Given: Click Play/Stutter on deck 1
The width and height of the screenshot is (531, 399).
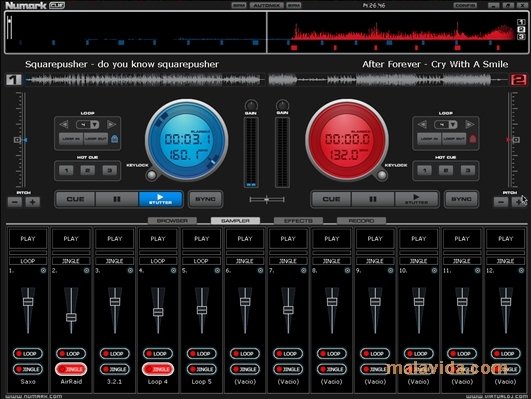Looking at the screenshot, I should (x=161, y=199).
